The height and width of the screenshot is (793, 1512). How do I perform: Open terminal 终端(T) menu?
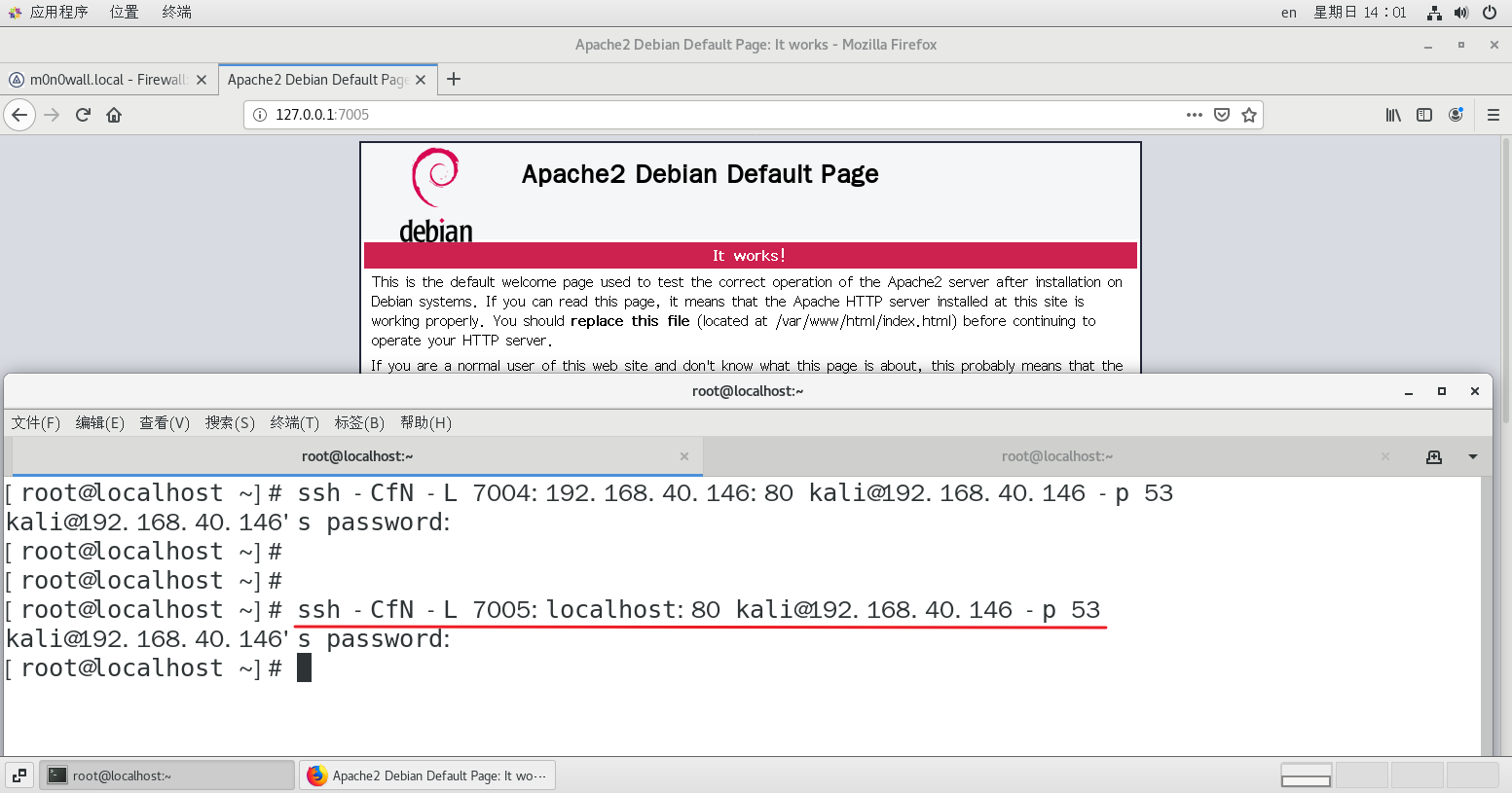point(295,422)
